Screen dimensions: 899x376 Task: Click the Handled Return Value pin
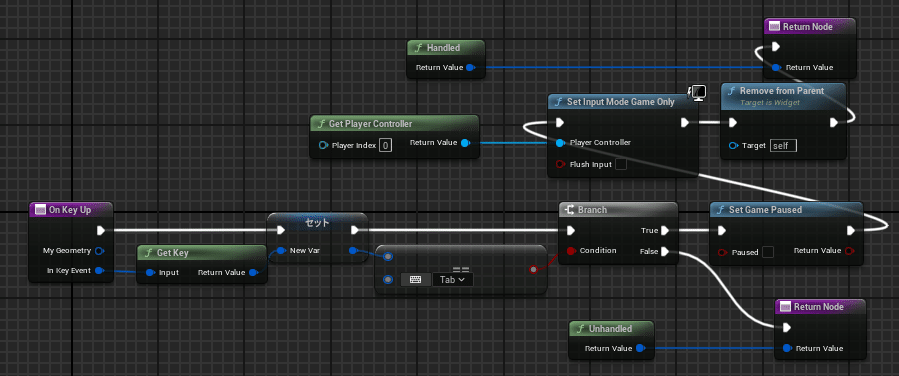[x=470, y=68]
